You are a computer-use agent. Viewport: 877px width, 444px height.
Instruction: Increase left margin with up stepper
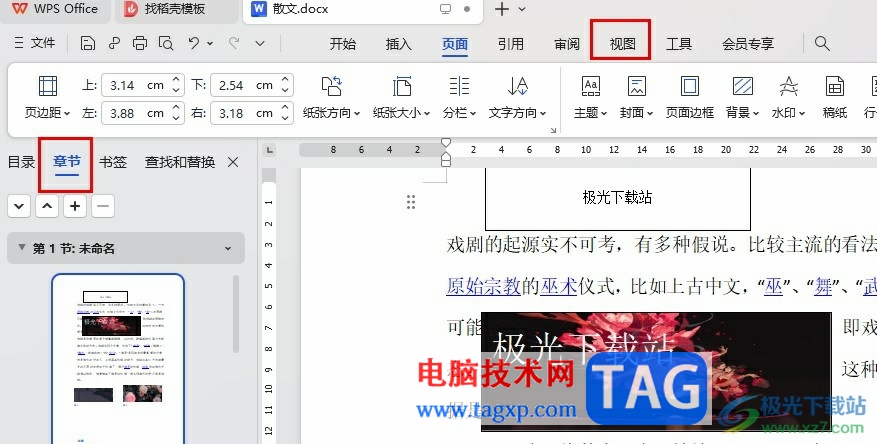176,107
